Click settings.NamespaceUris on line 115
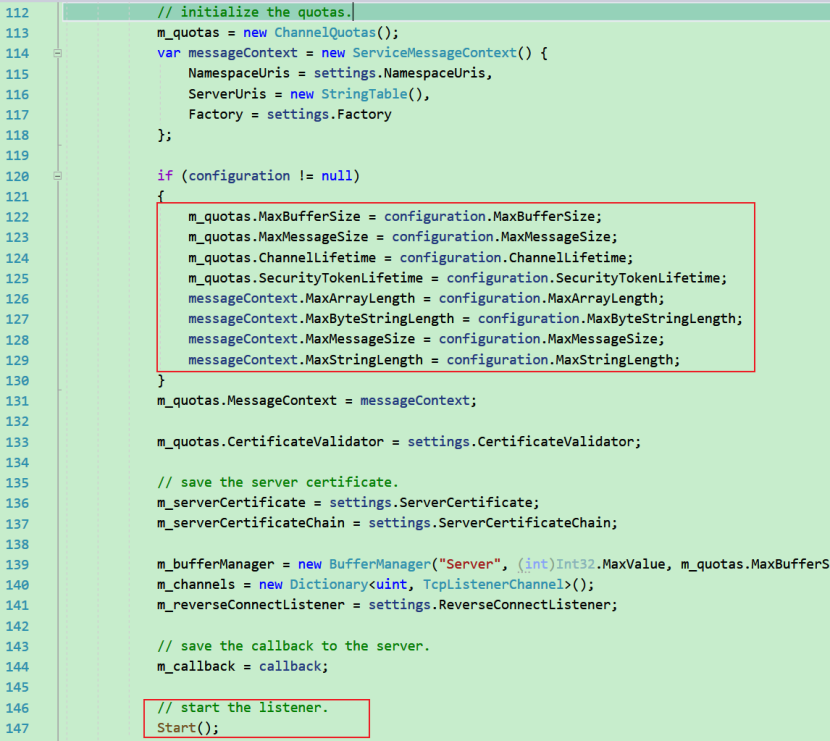The image size is (830, 741). pos(399,73)
